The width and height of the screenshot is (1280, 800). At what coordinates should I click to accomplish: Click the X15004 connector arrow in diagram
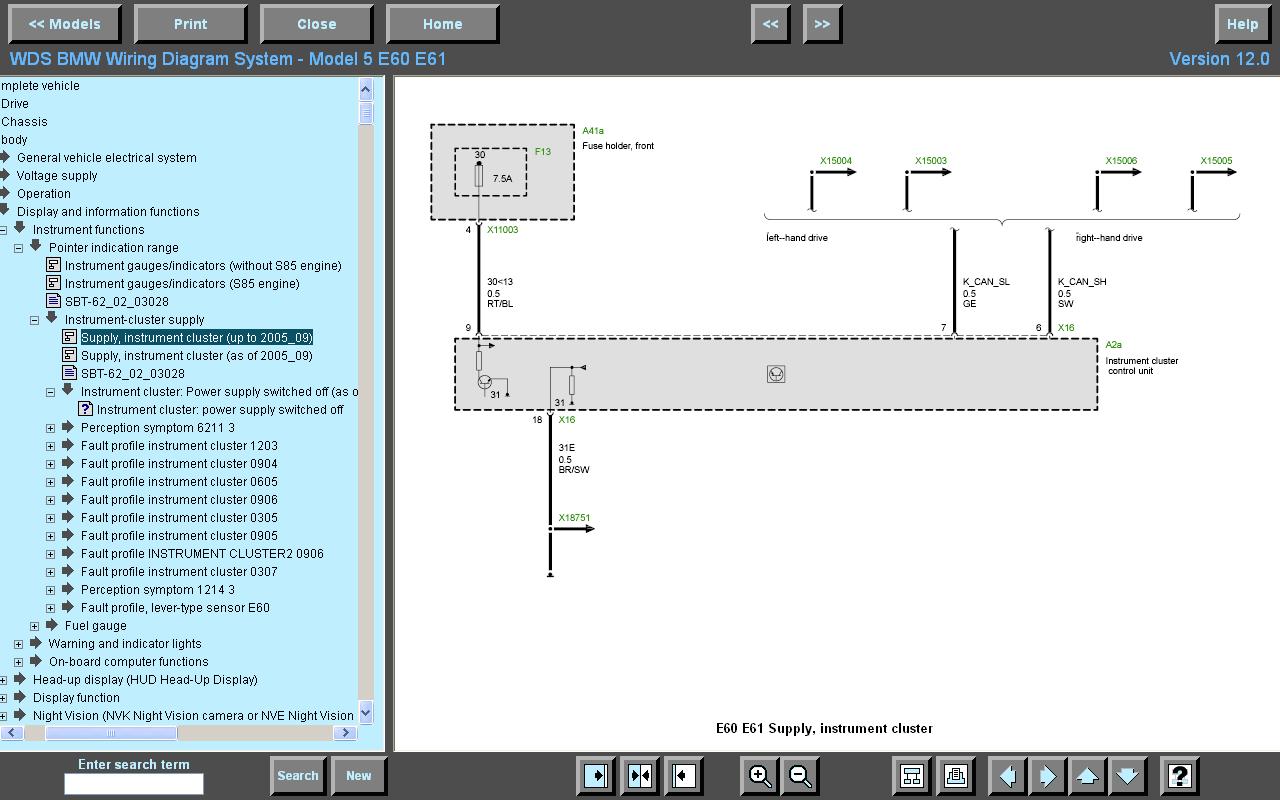pyautogui.click(x=834, y=172)
